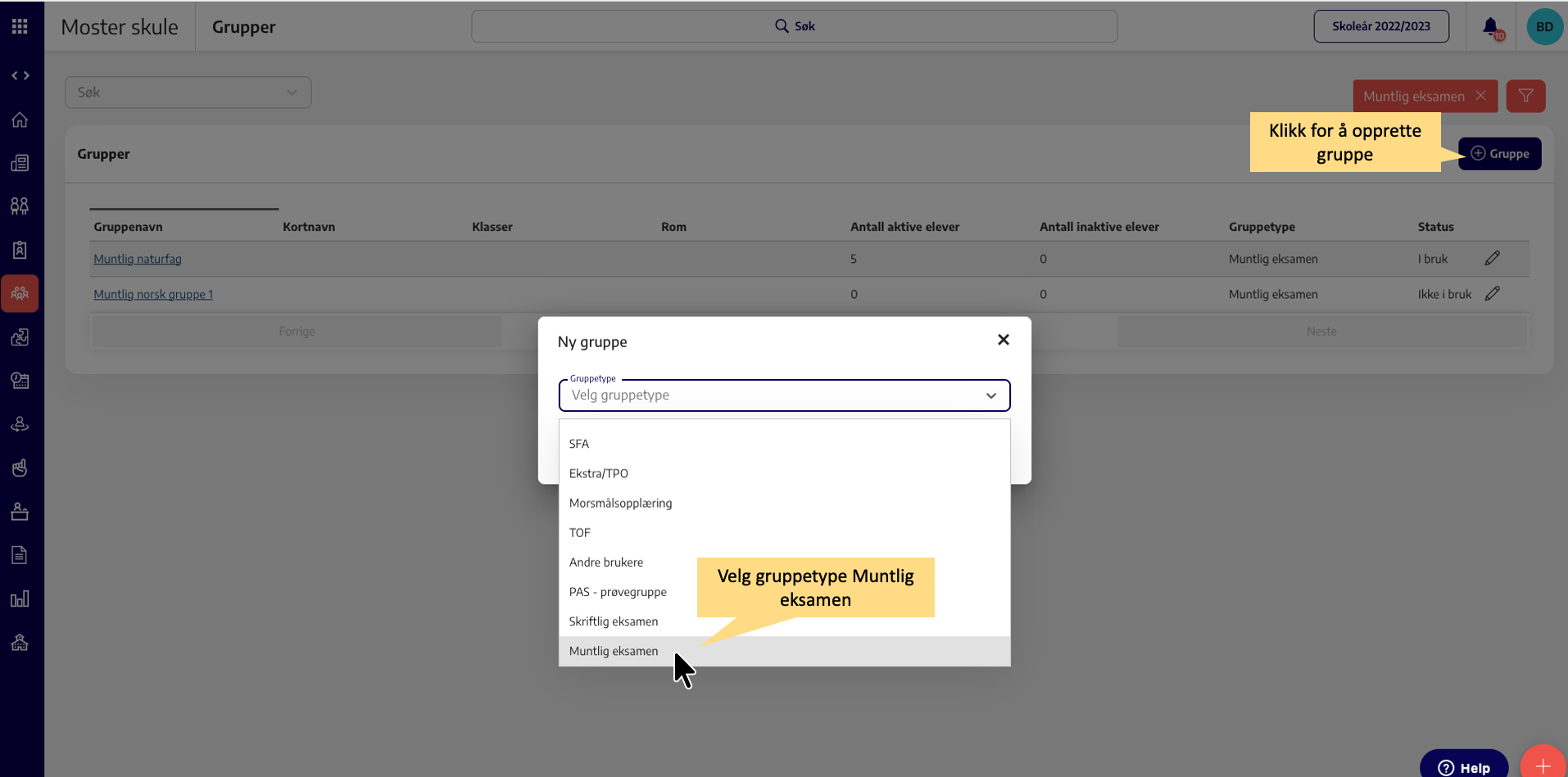Choose Skriftlig eksamen option

click(x=784, y=621)
